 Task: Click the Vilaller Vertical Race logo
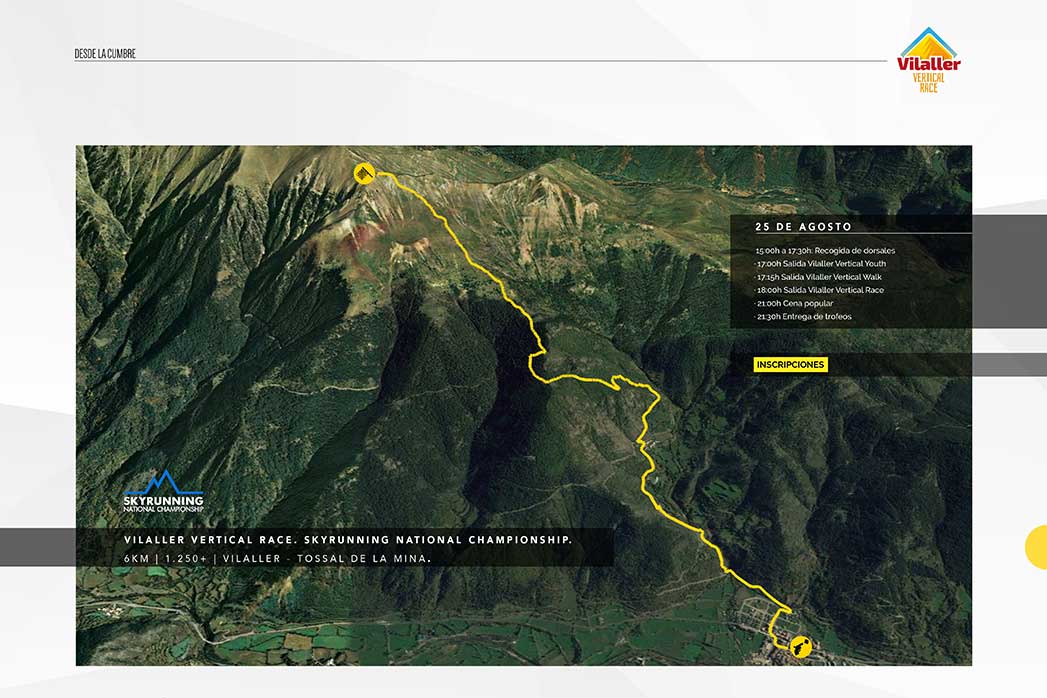929,60
